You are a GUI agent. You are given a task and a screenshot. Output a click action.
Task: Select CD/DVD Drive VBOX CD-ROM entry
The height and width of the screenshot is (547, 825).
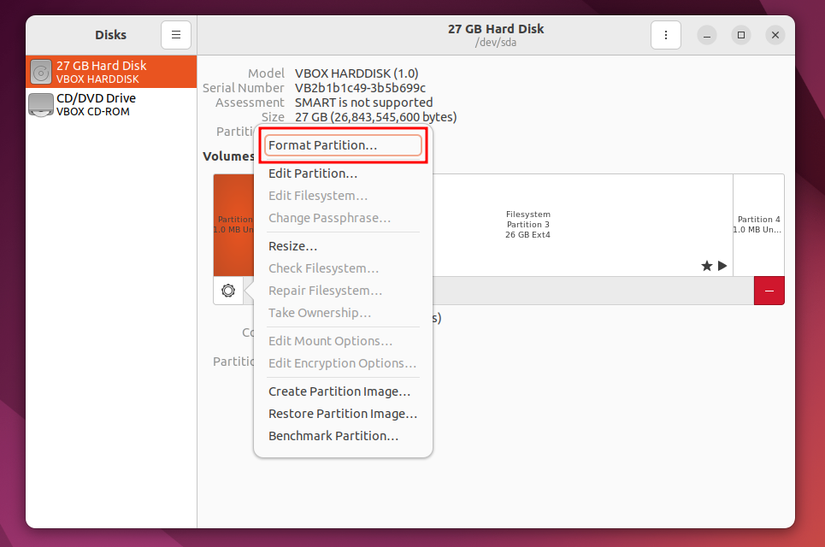[111, 104]
